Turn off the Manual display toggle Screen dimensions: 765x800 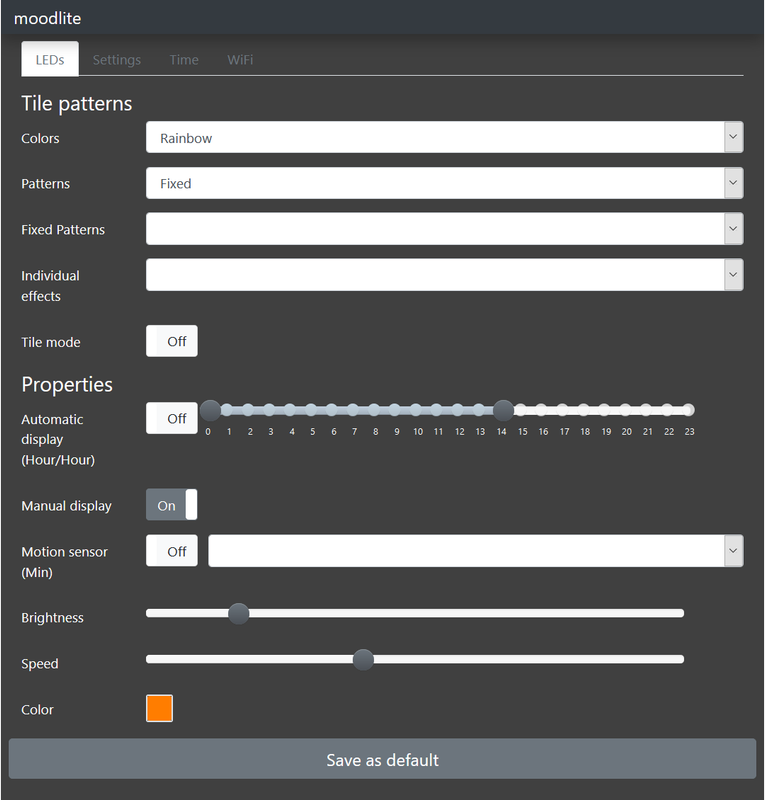click(172, 505)
